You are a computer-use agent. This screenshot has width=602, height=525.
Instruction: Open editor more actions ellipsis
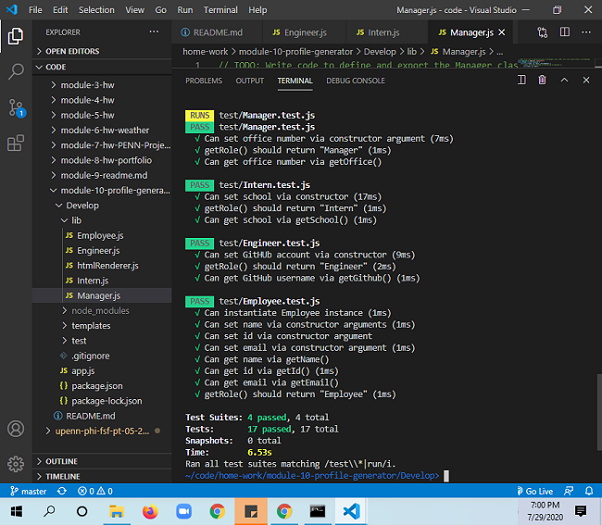click(586, 32)
